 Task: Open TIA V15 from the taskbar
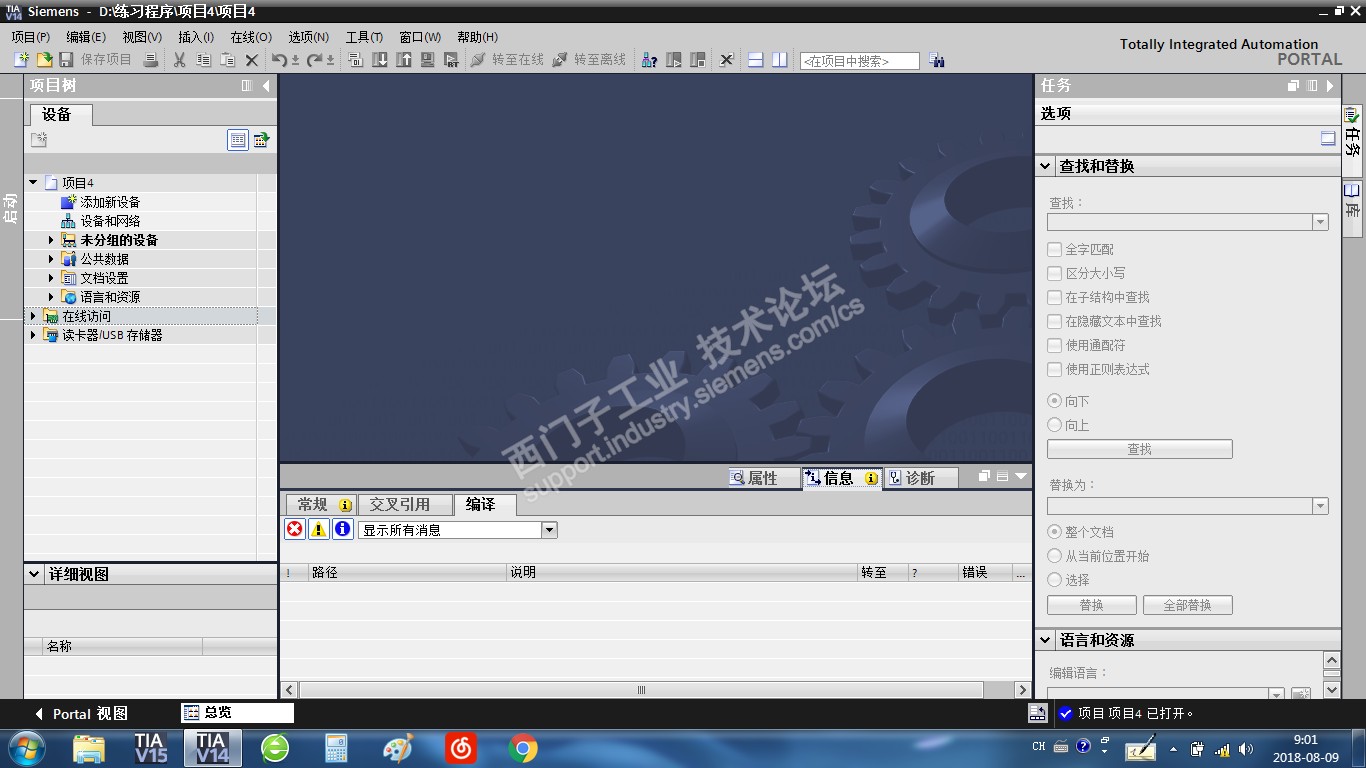(x=151, y=748)
